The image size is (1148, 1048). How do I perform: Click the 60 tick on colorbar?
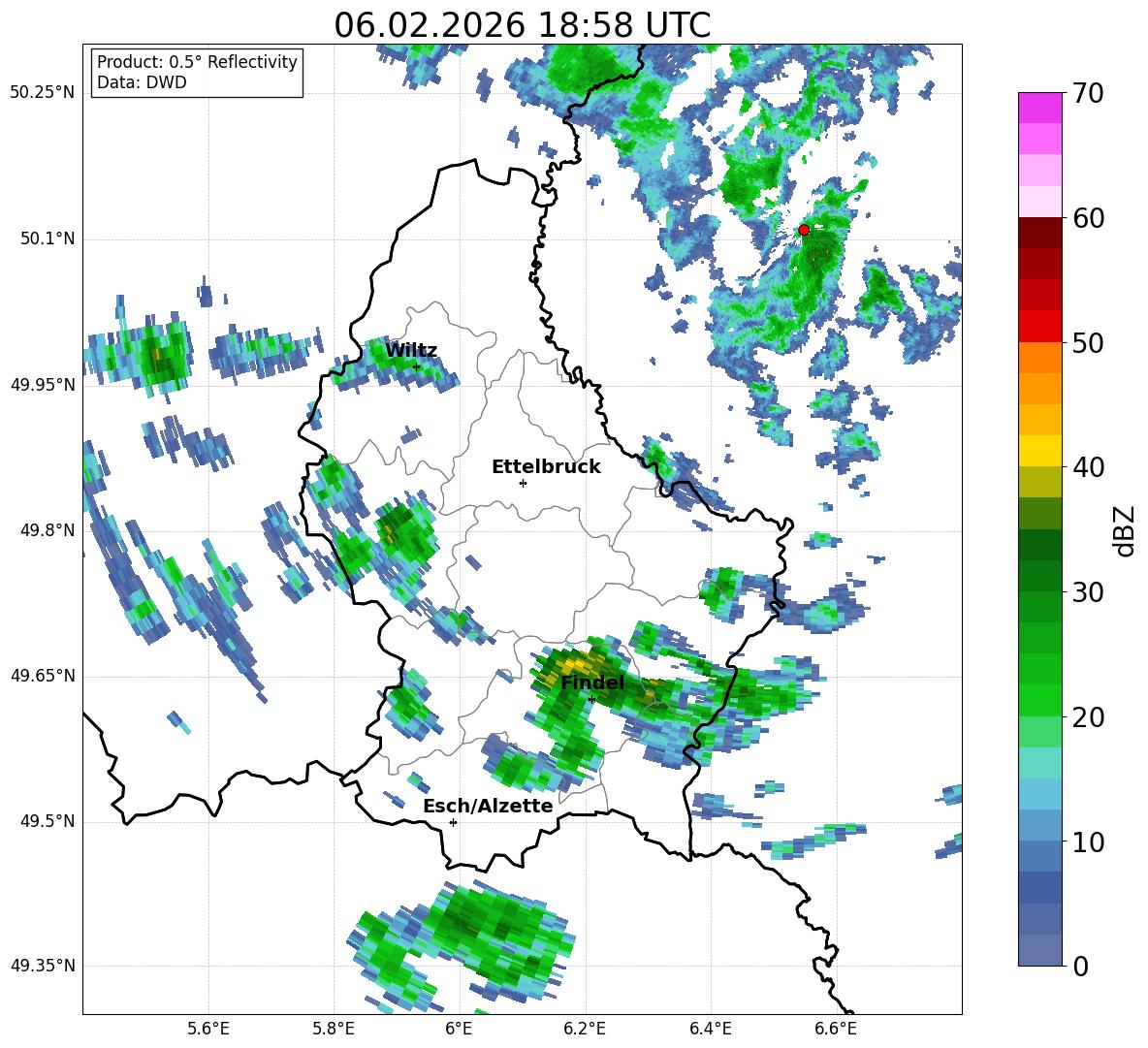point(1087,218)
